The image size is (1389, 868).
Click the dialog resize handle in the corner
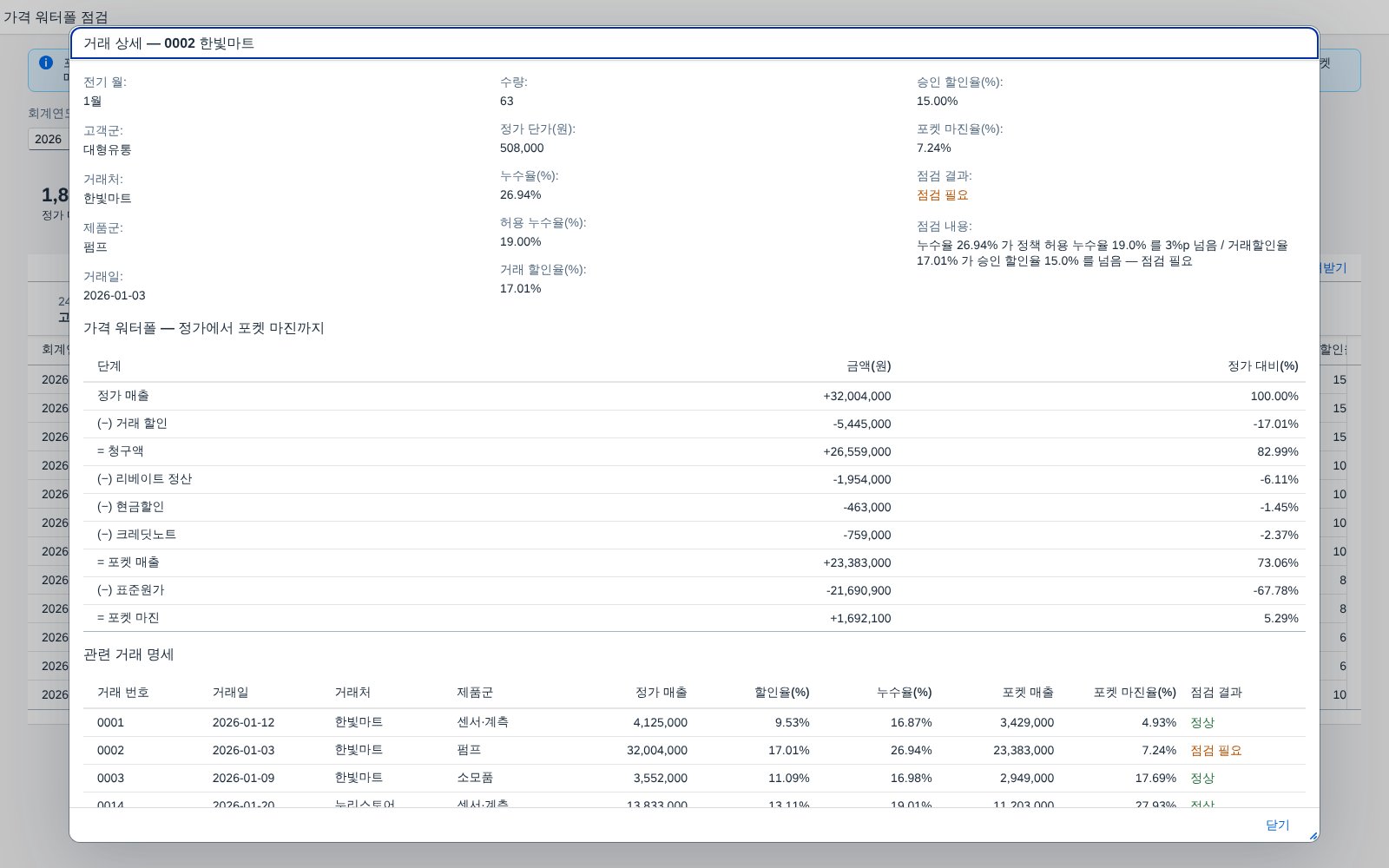pos(1313,836)
